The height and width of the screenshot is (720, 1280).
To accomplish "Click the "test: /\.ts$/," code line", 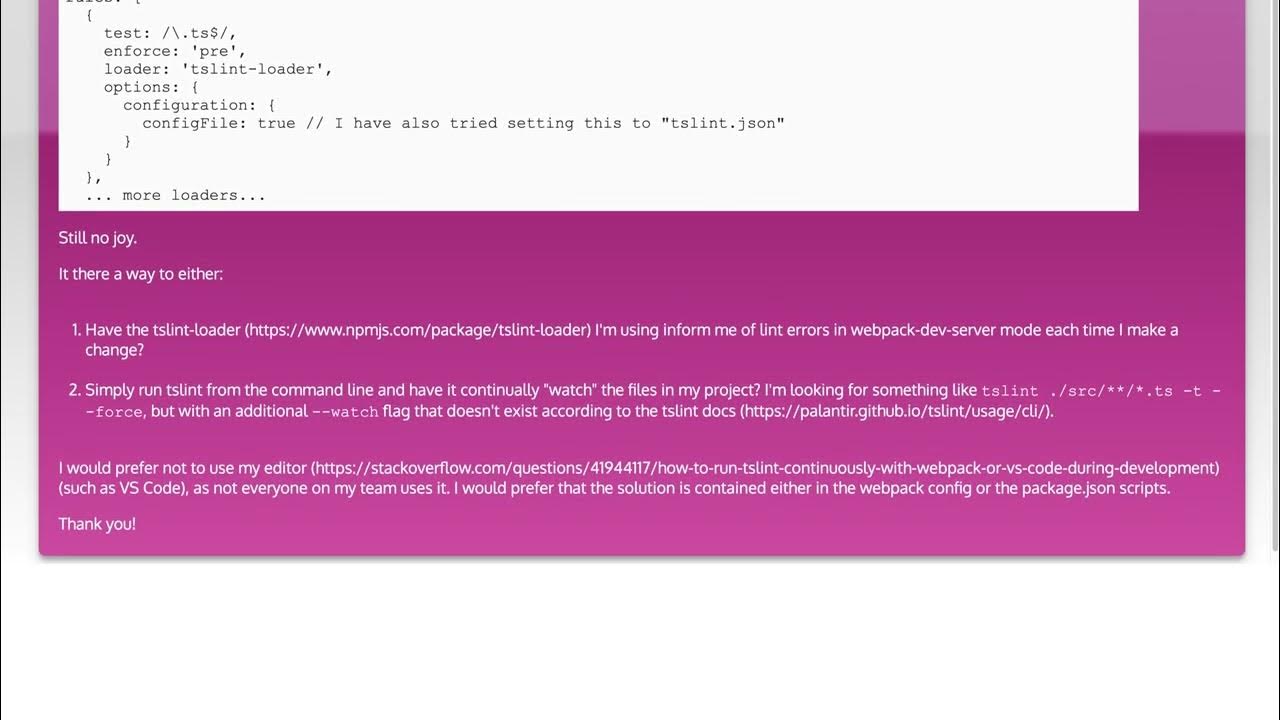I will coord(170,33).
